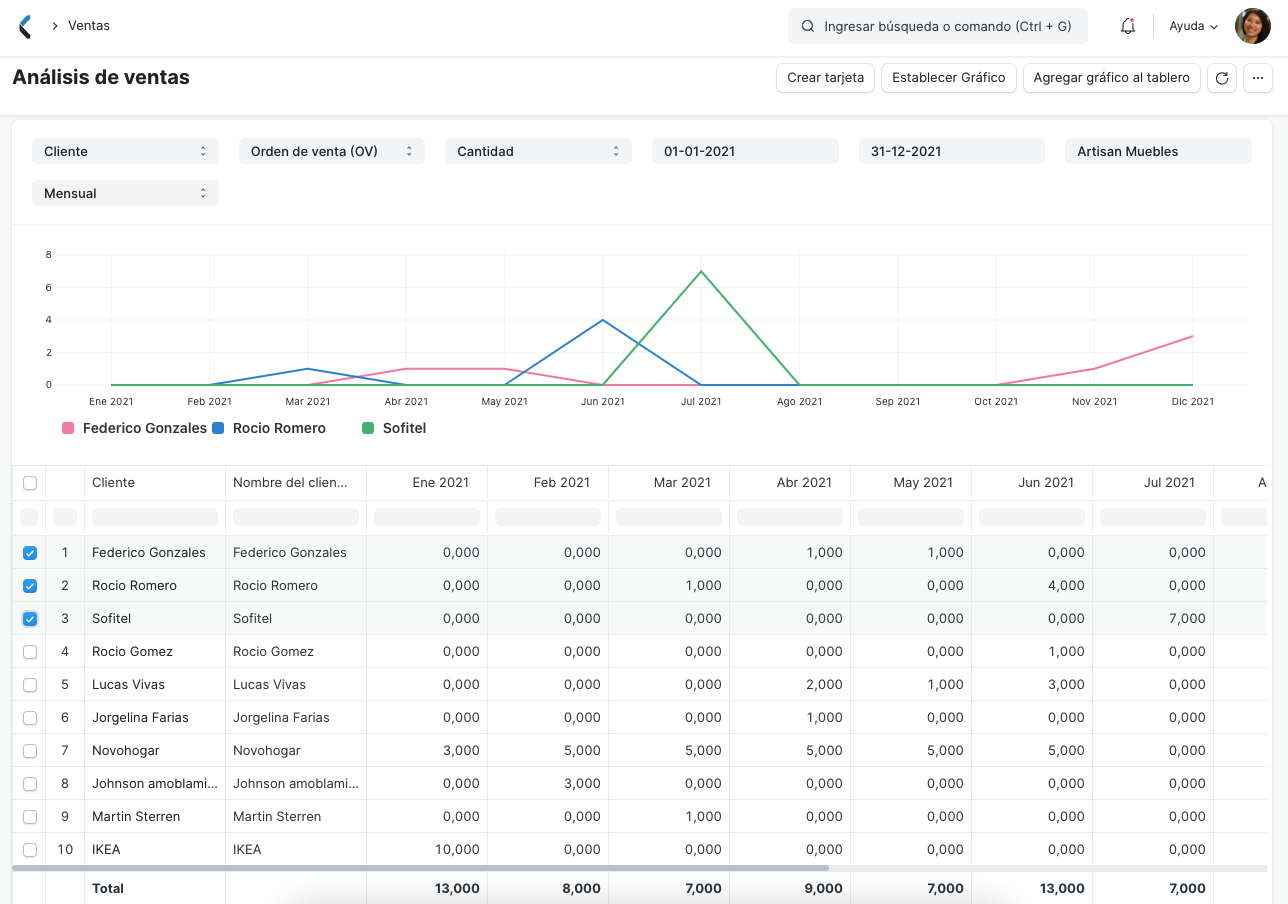
Task: Open the Orden de venta (OV) dropdown
Action: pyautogui.click(x=331, y=151)
